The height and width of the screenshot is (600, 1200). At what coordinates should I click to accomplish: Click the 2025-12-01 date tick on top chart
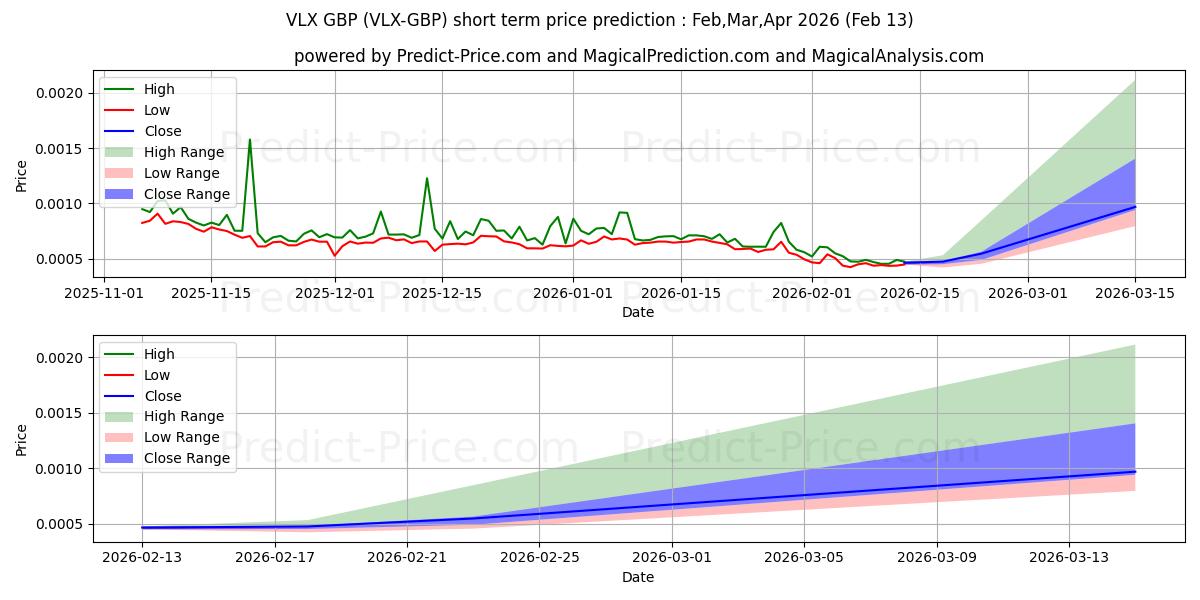click(x=335, y=293)
